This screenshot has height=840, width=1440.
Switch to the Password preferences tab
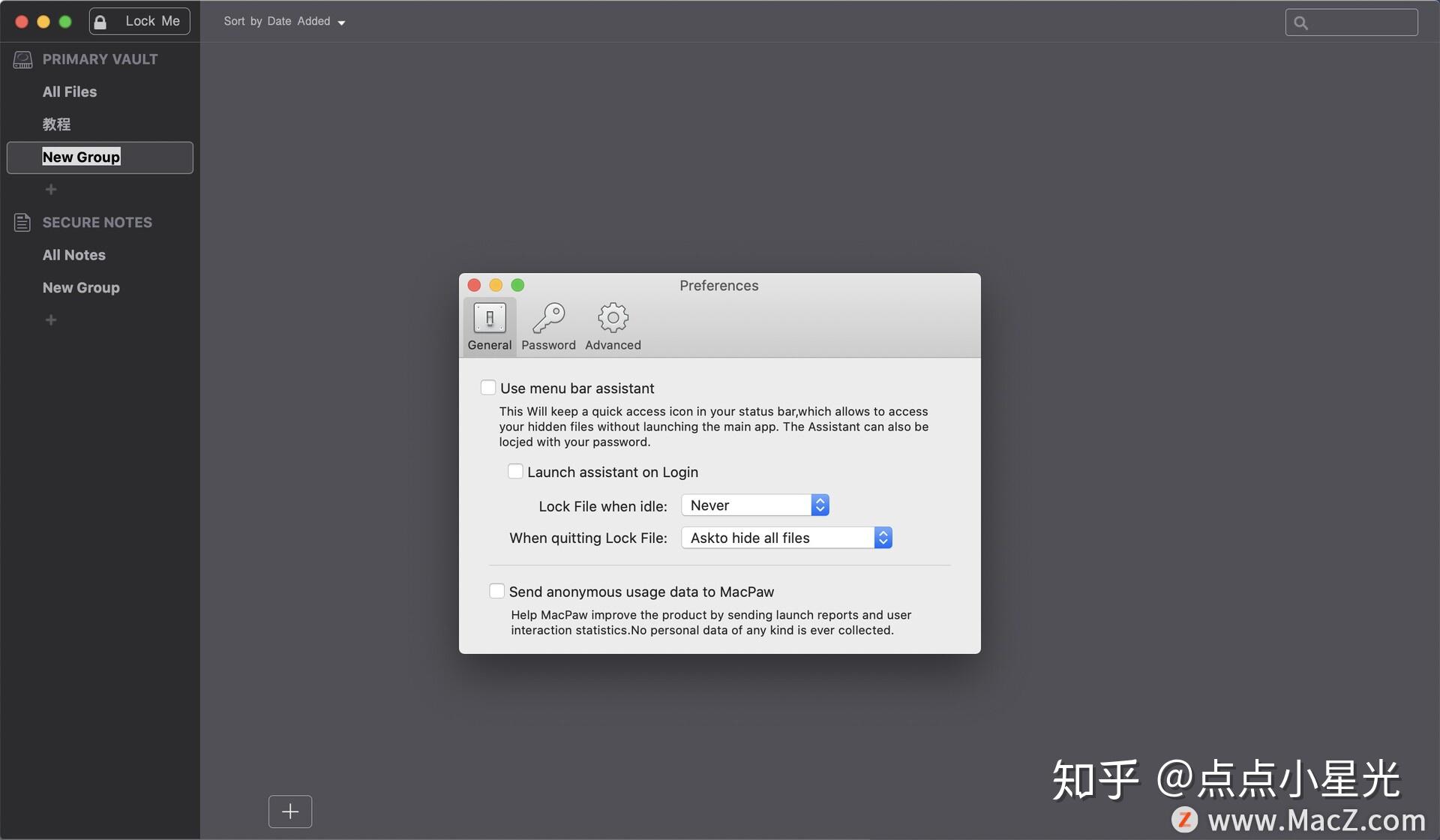point(549,326)
